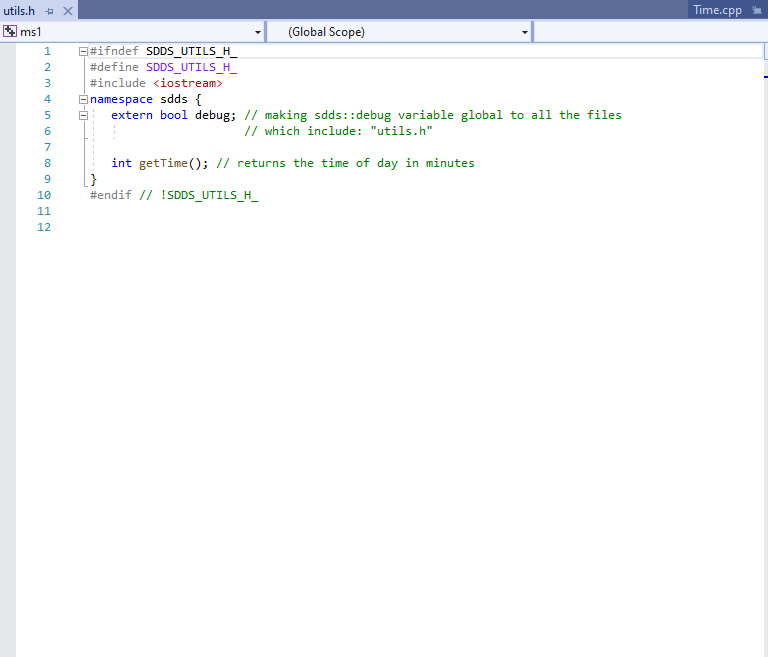Click the debug variable name on line 5
Screen dimensions: 768x657
pos(213,116)
